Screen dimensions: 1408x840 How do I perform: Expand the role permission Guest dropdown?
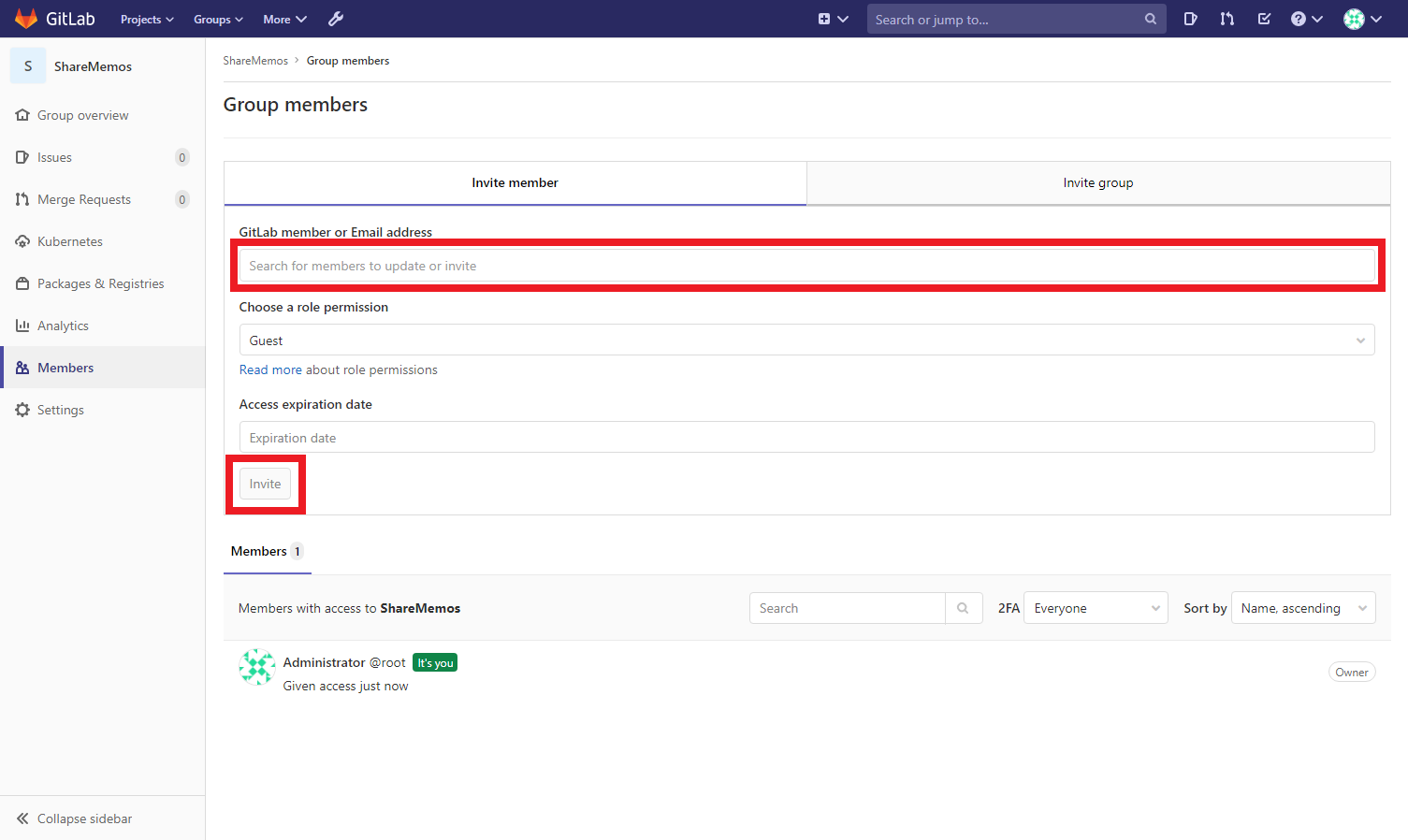[806, 340]
